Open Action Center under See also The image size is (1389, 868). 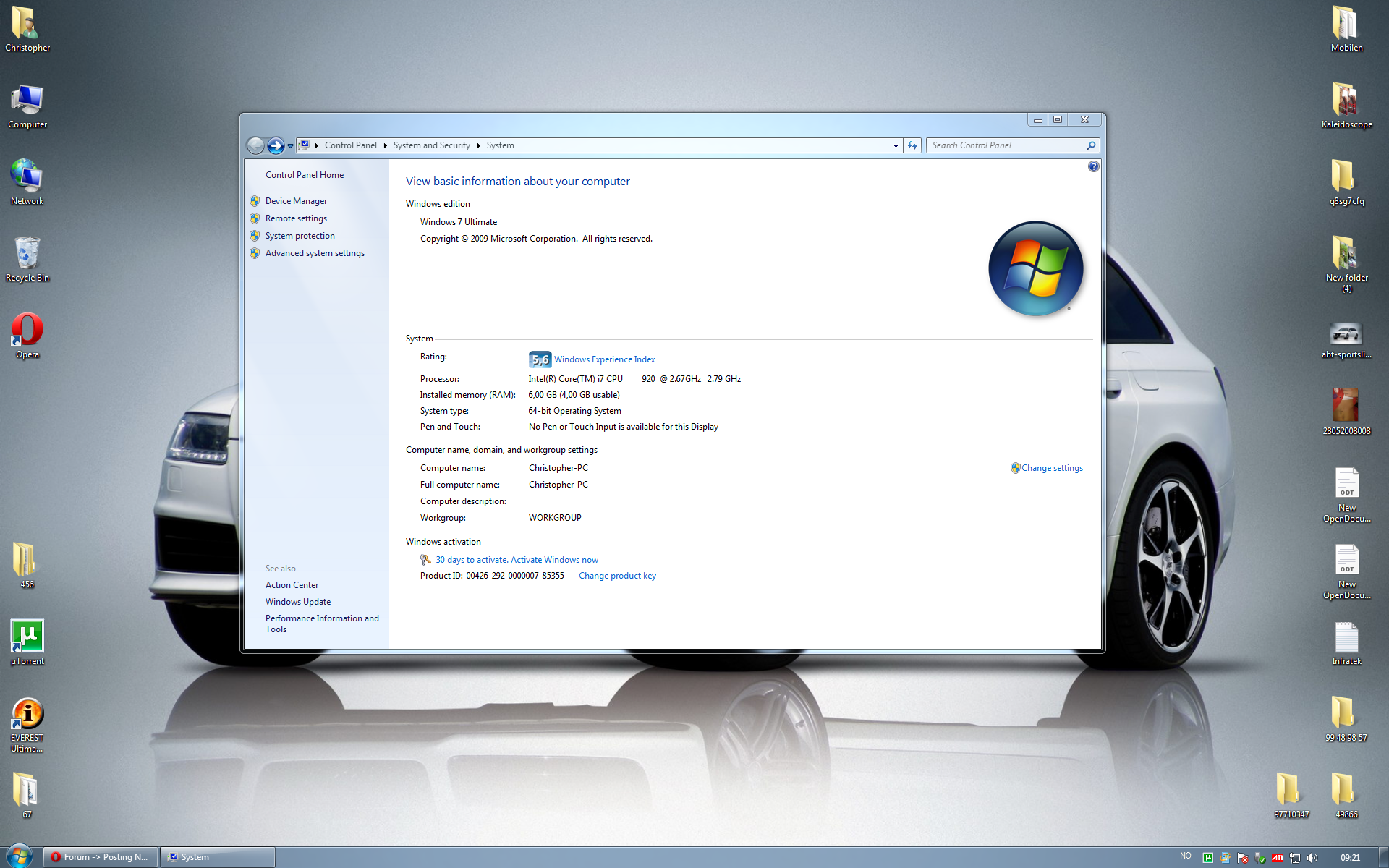click(x=292, y=585)
